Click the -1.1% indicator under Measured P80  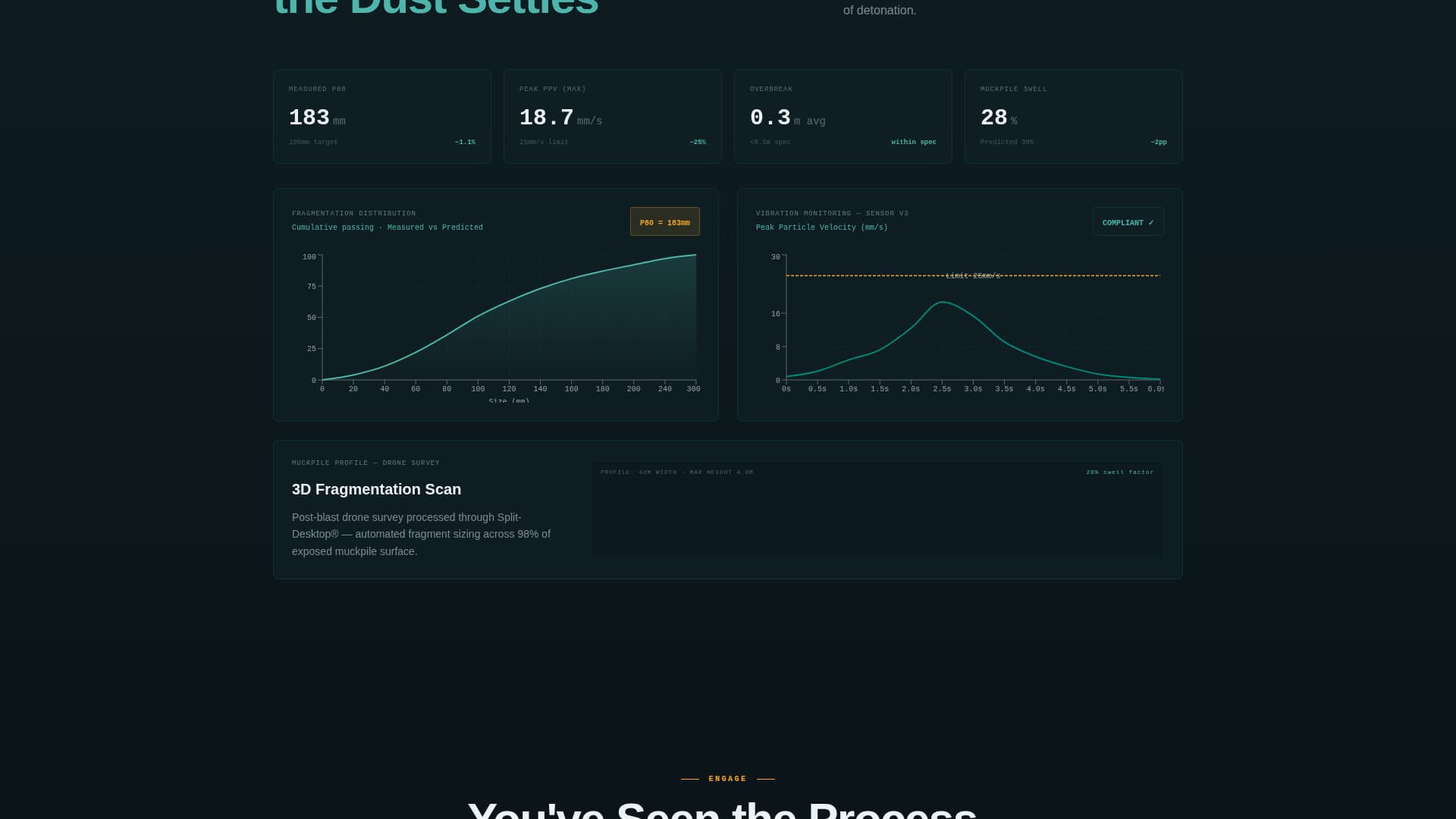coord(465,142)
